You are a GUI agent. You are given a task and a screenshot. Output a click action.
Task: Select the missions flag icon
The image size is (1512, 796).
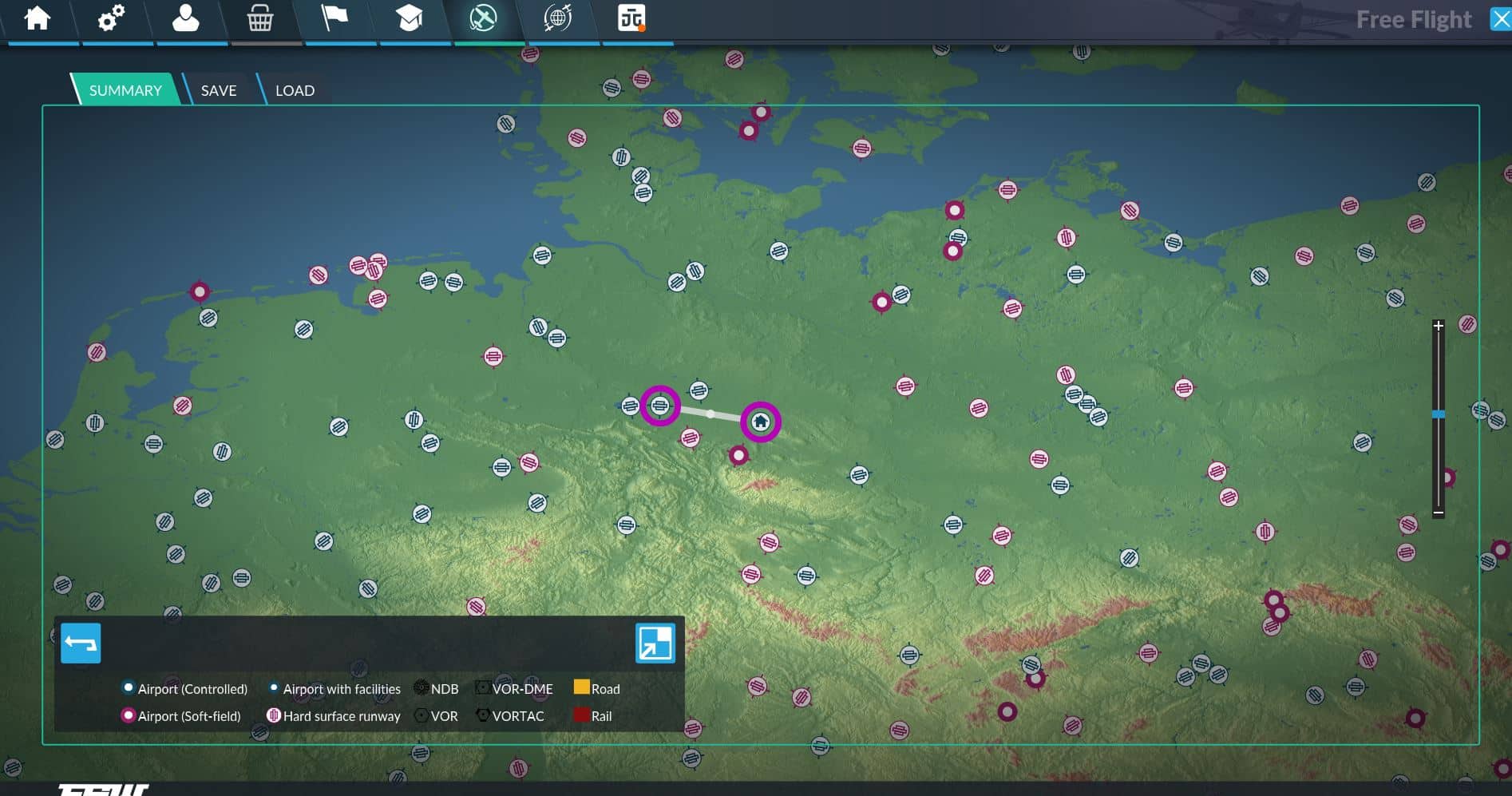[x=334, y=18]
